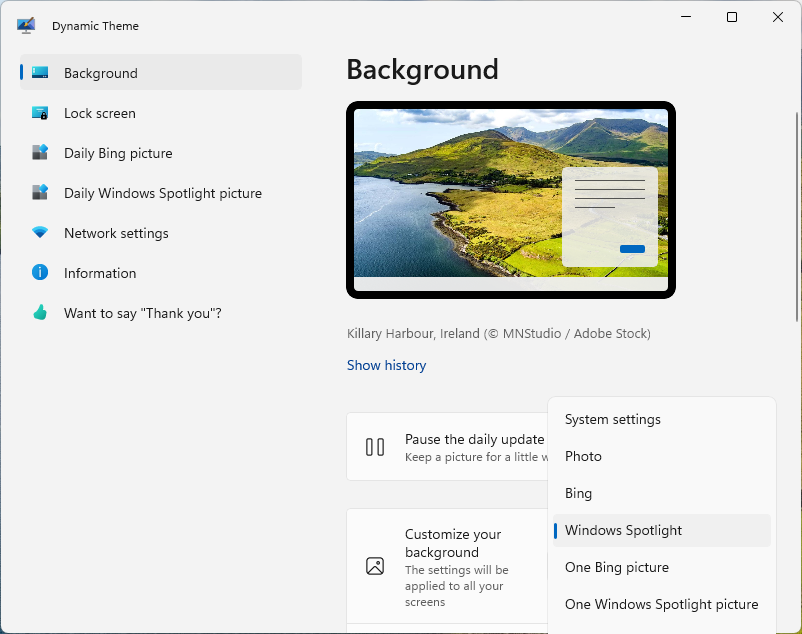Image resolution: width=802 pixels, height=634 pixels.
Task: Go to Lock screen settings
Action: [x=161, y=113]
